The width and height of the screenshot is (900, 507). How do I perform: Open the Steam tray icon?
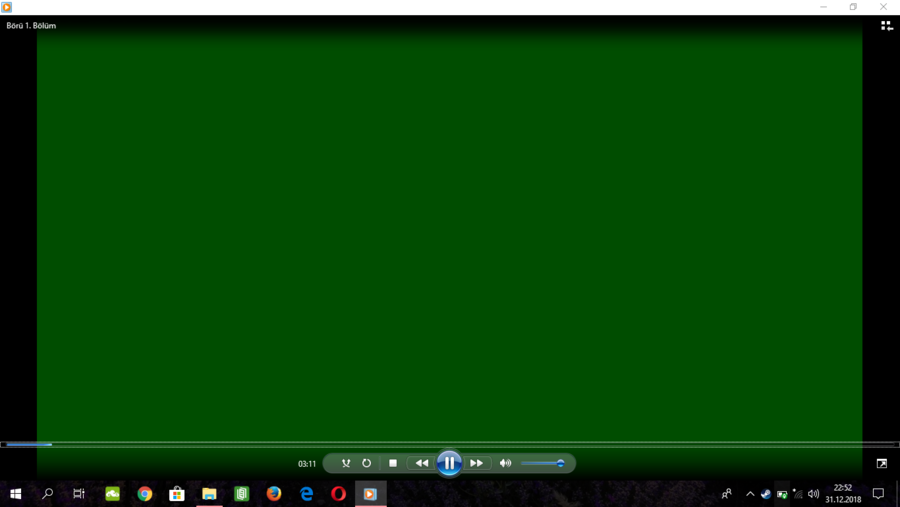point(766,494)
